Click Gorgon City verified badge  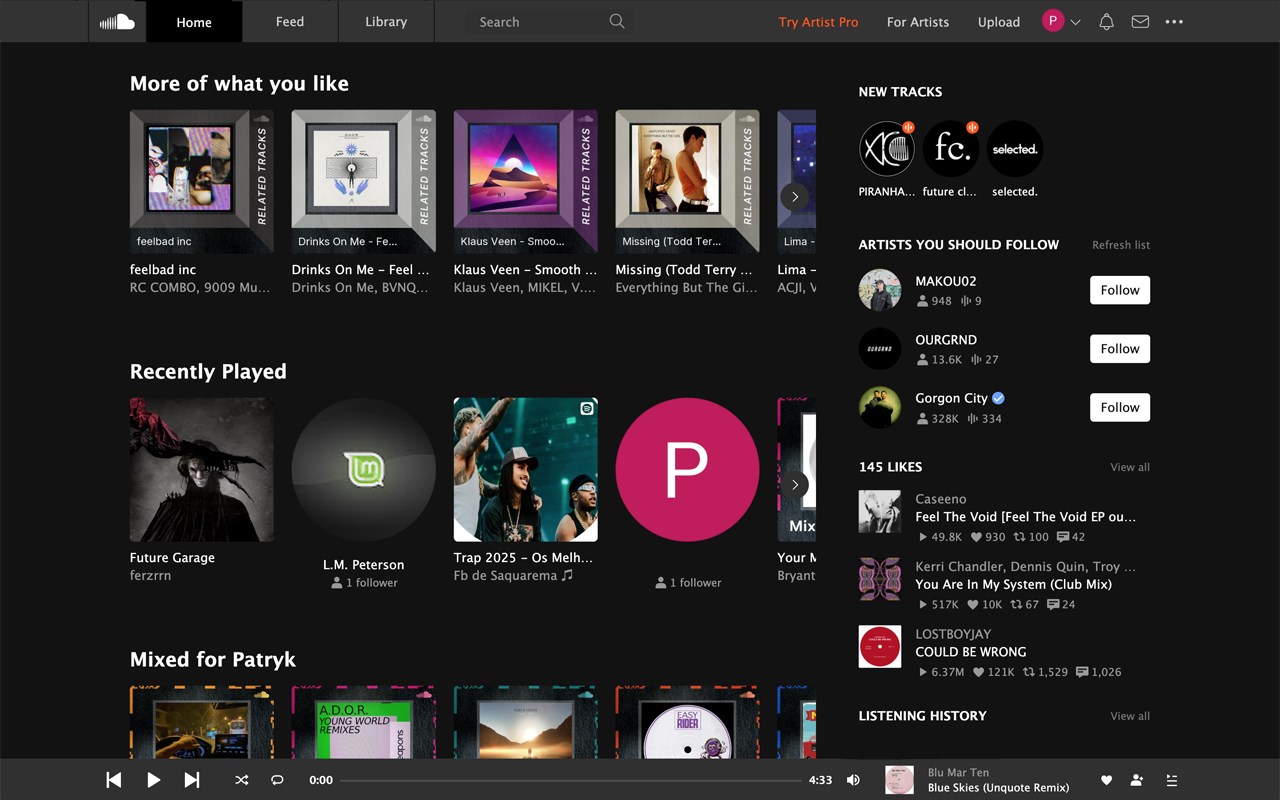click(998, 398)
